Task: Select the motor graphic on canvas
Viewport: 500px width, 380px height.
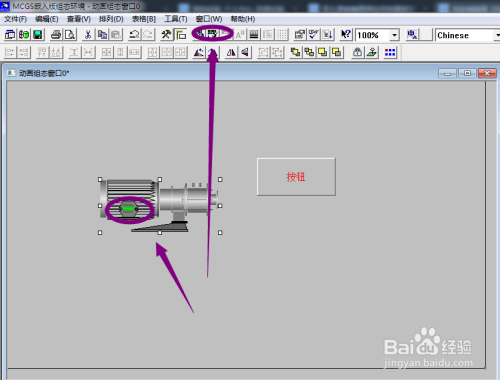Action: point(159,205)
